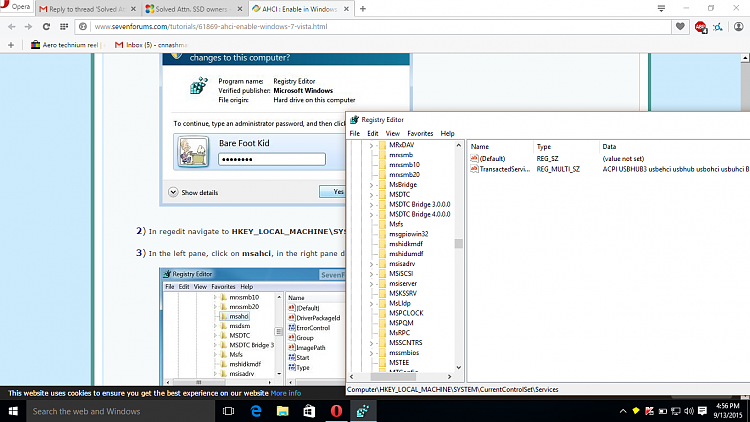Open Microsoft Edge from the taskbar
This screenshot has height=422, width=750.
(x=256, y=411)
